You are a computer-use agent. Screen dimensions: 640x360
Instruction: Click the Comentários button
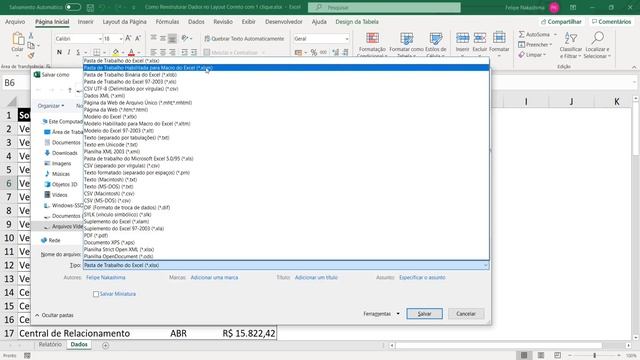click(611, 22)
